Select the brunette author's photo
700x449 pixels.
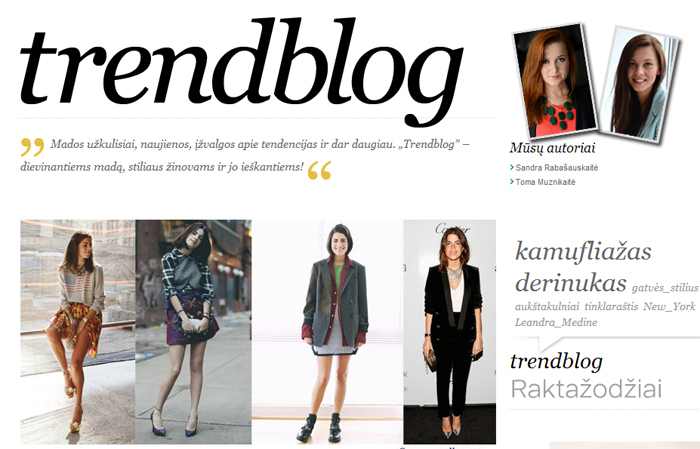click(641, 85)
